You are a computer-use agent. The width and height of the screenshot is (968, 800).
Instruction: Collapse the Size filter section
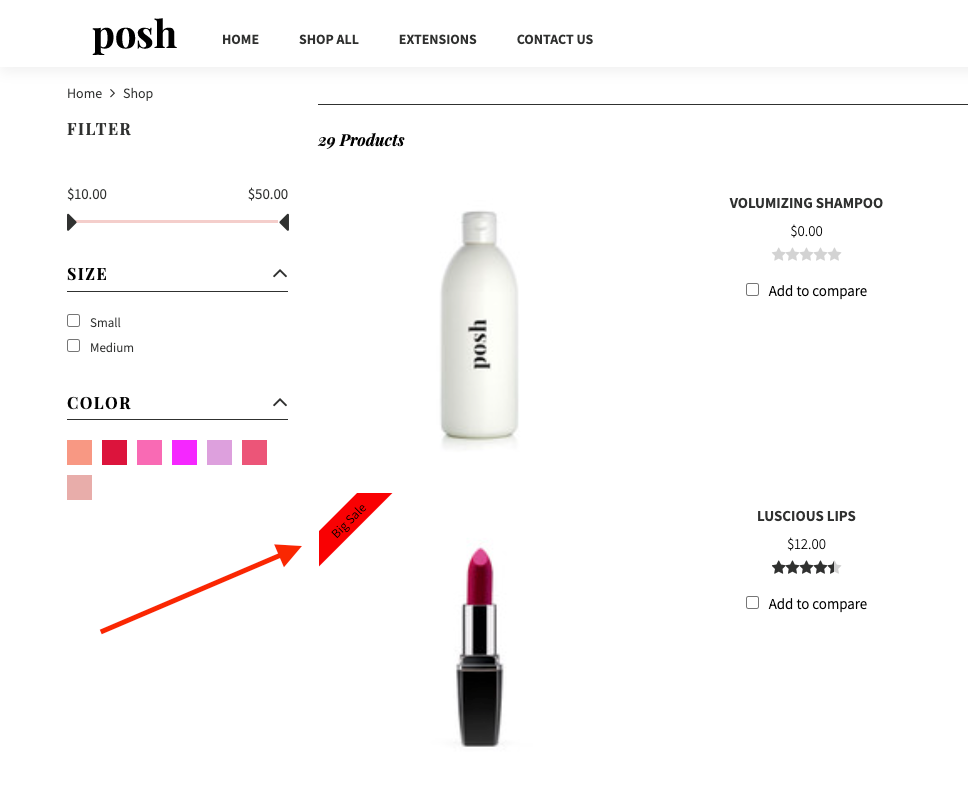click(x=280, y=273)
